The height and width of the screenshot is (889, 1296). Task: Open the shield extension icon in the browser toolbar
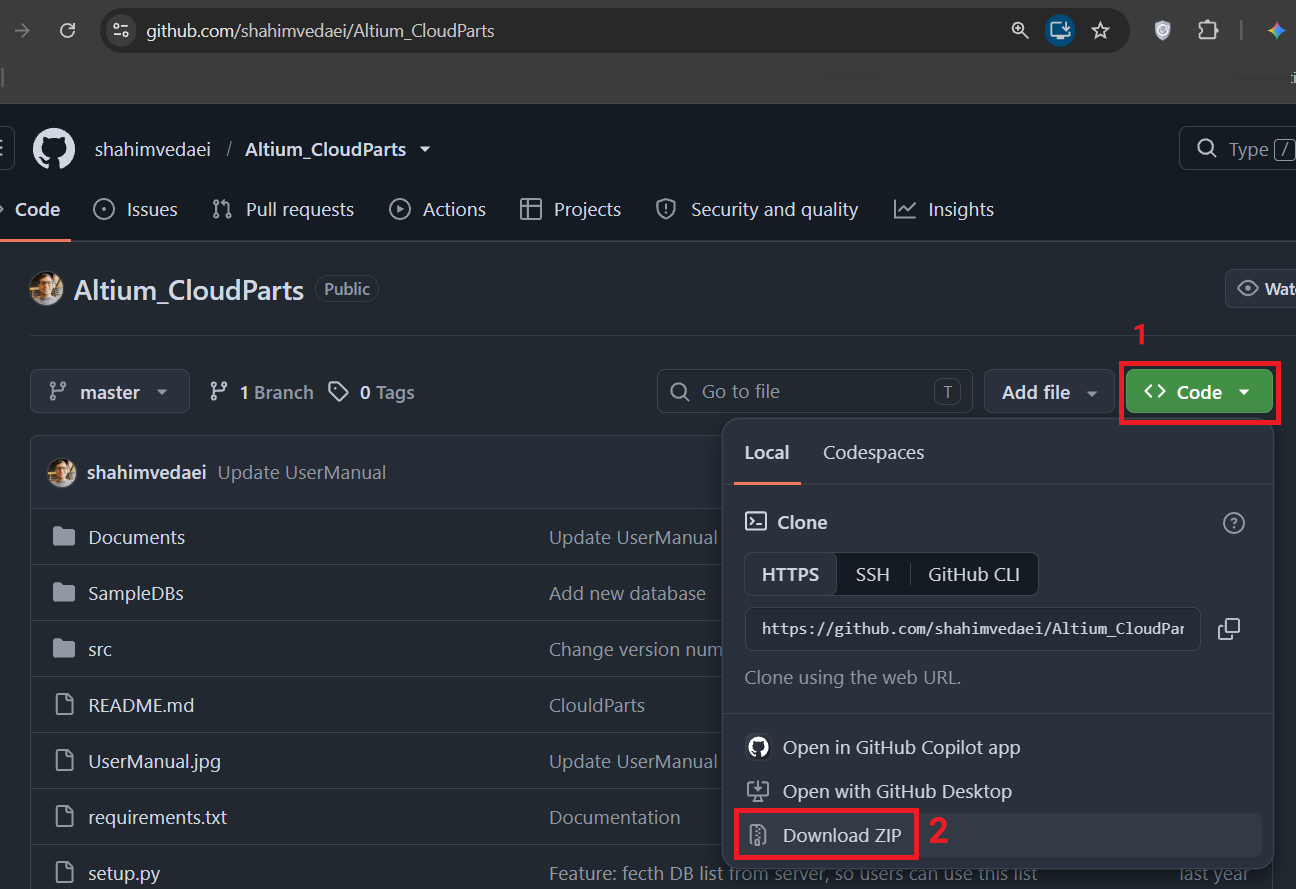click(x=1162, y=31)
